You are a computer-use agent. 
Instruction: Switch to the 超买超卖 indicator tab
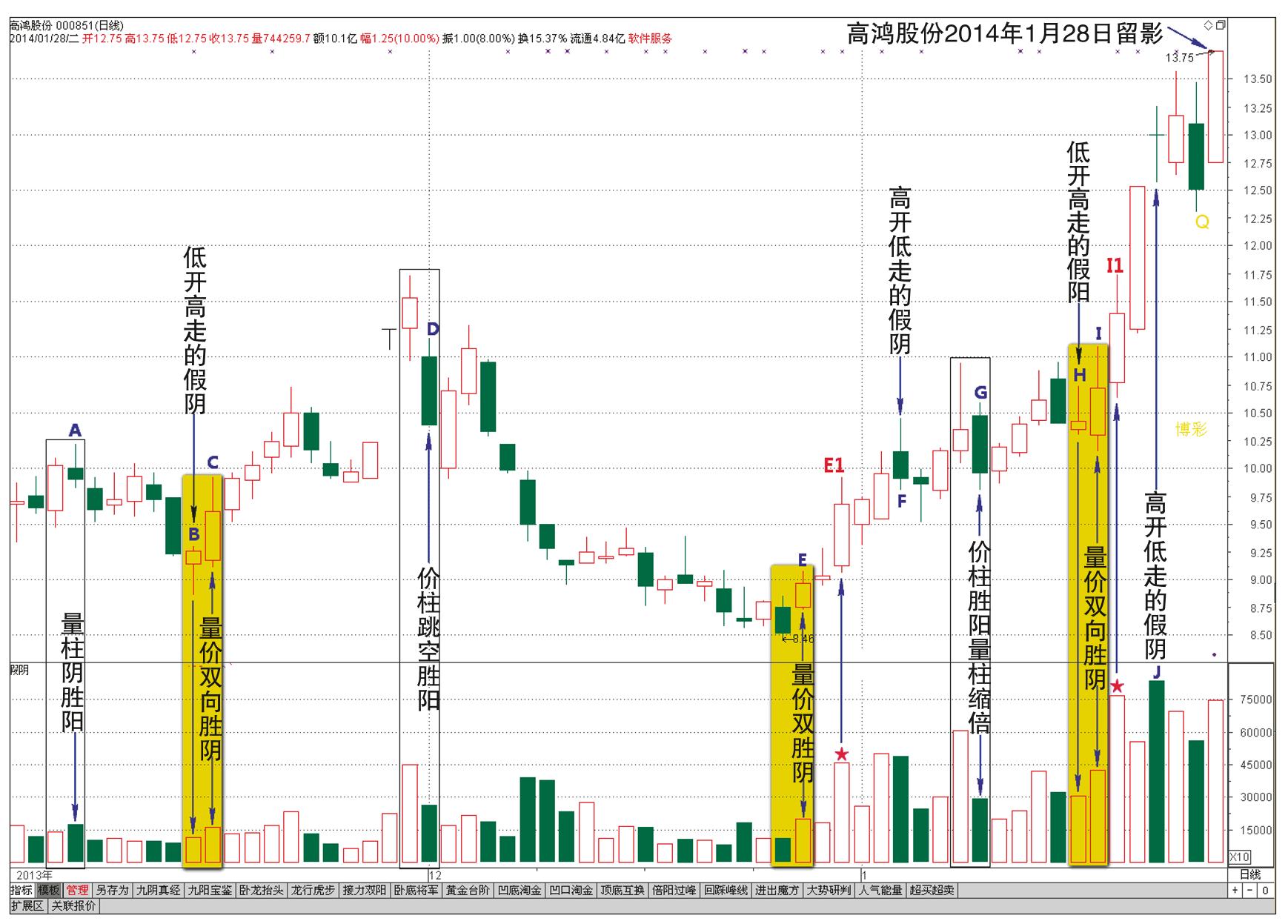tap(932, 890)
